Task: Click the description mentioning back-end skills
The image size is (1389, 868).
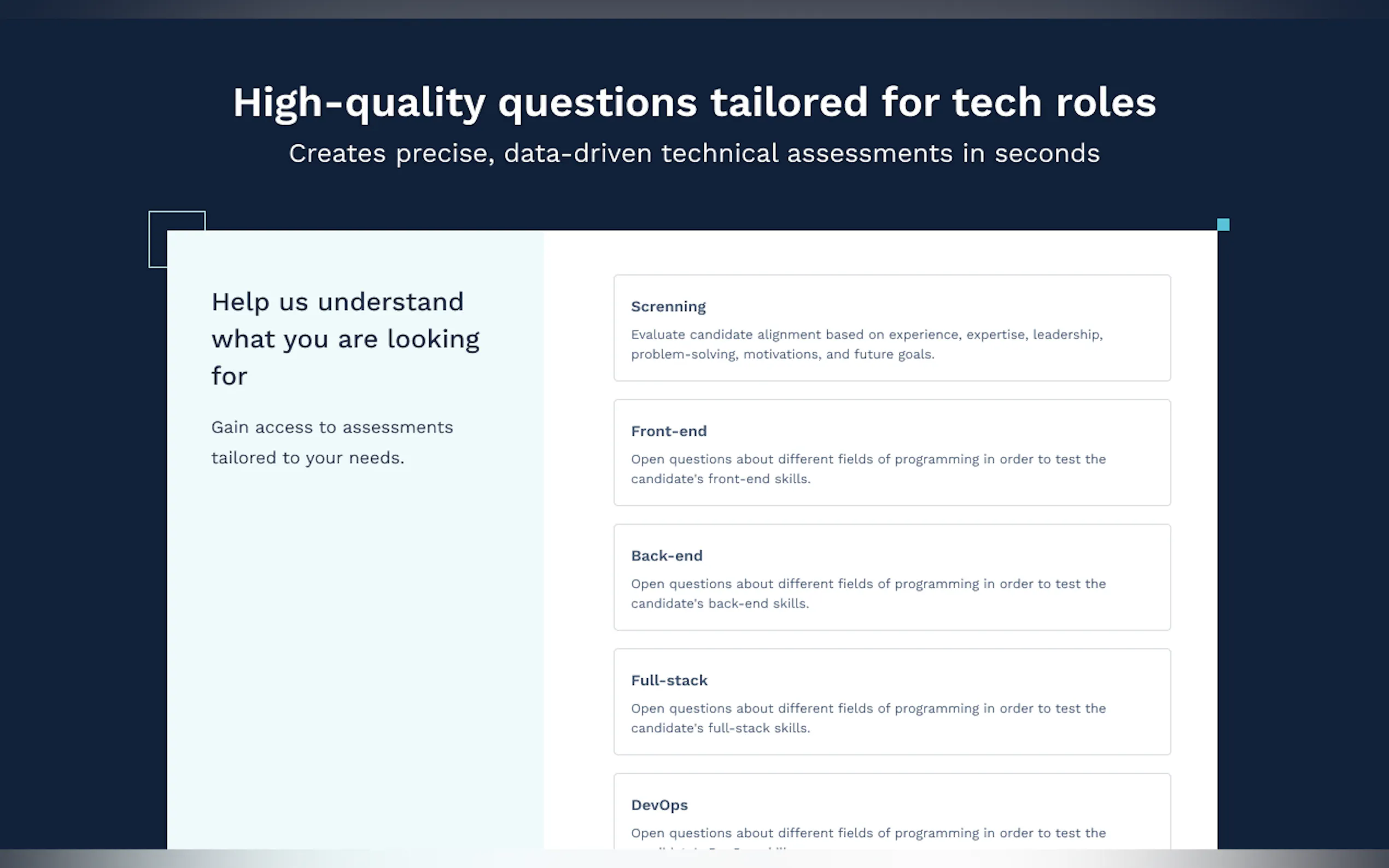Action: [868, 593]
